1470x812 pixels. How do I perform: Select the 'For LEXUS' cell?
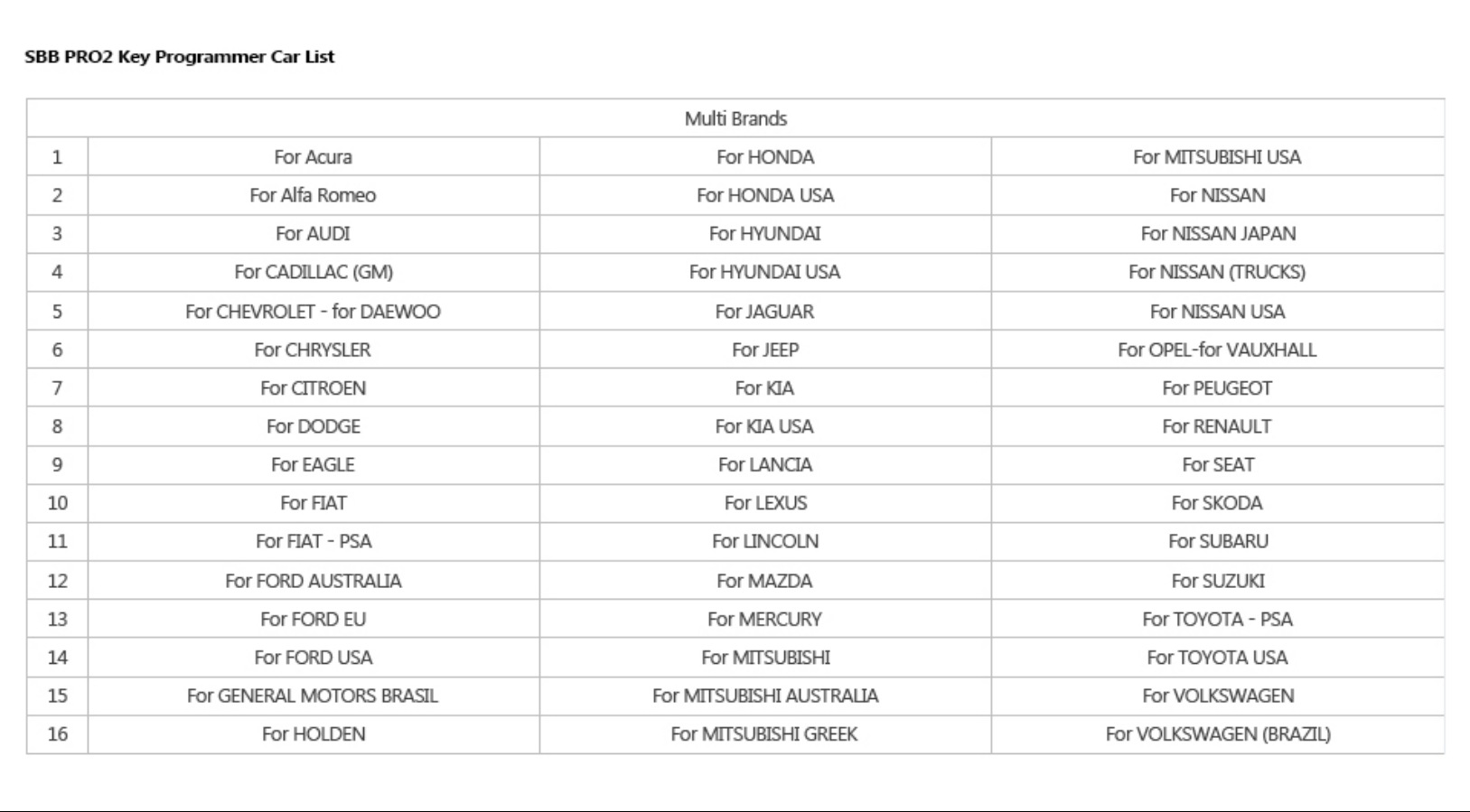point(765,503)
